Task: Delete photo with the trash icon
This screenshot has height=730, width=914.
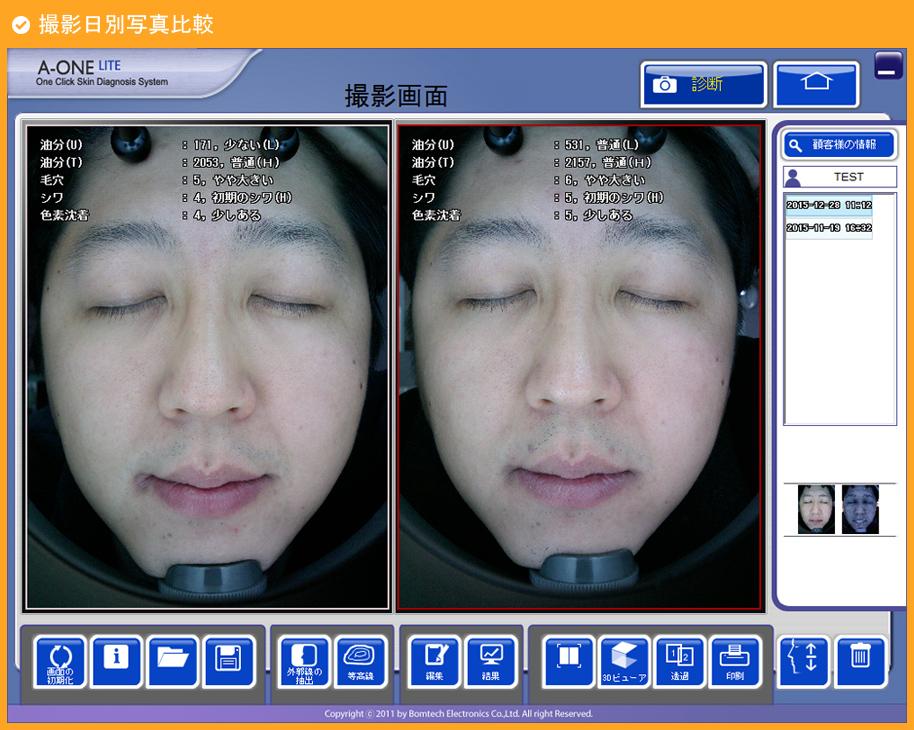Action: click(x=861, y=660)
